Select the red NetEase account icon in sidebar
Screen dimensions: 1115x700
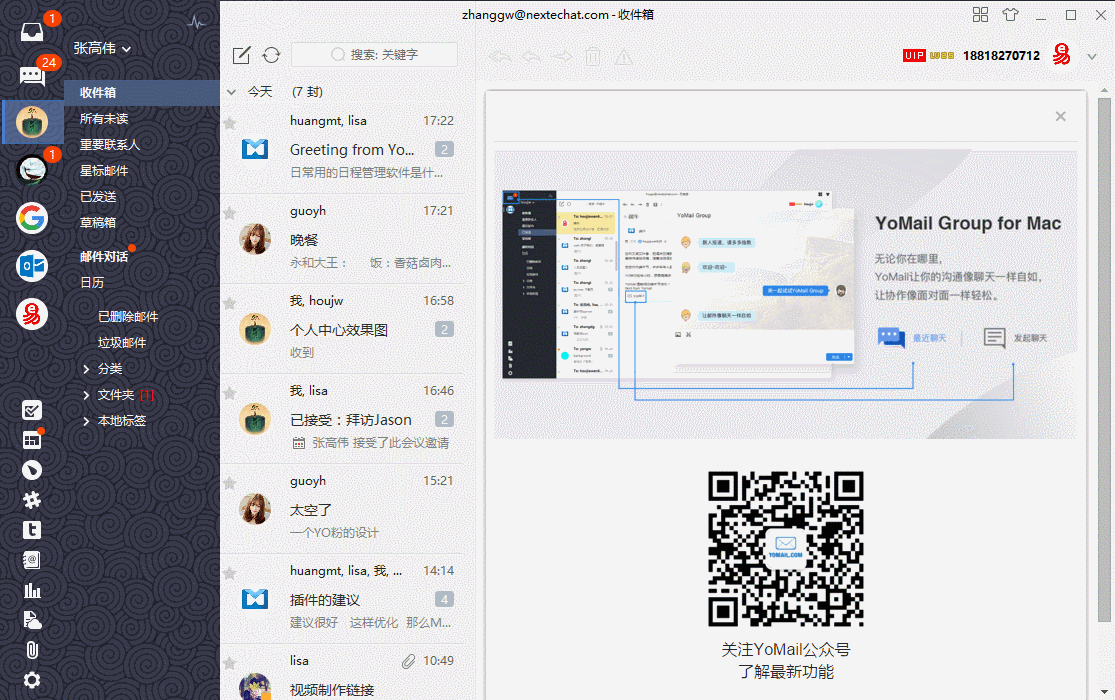32,314
